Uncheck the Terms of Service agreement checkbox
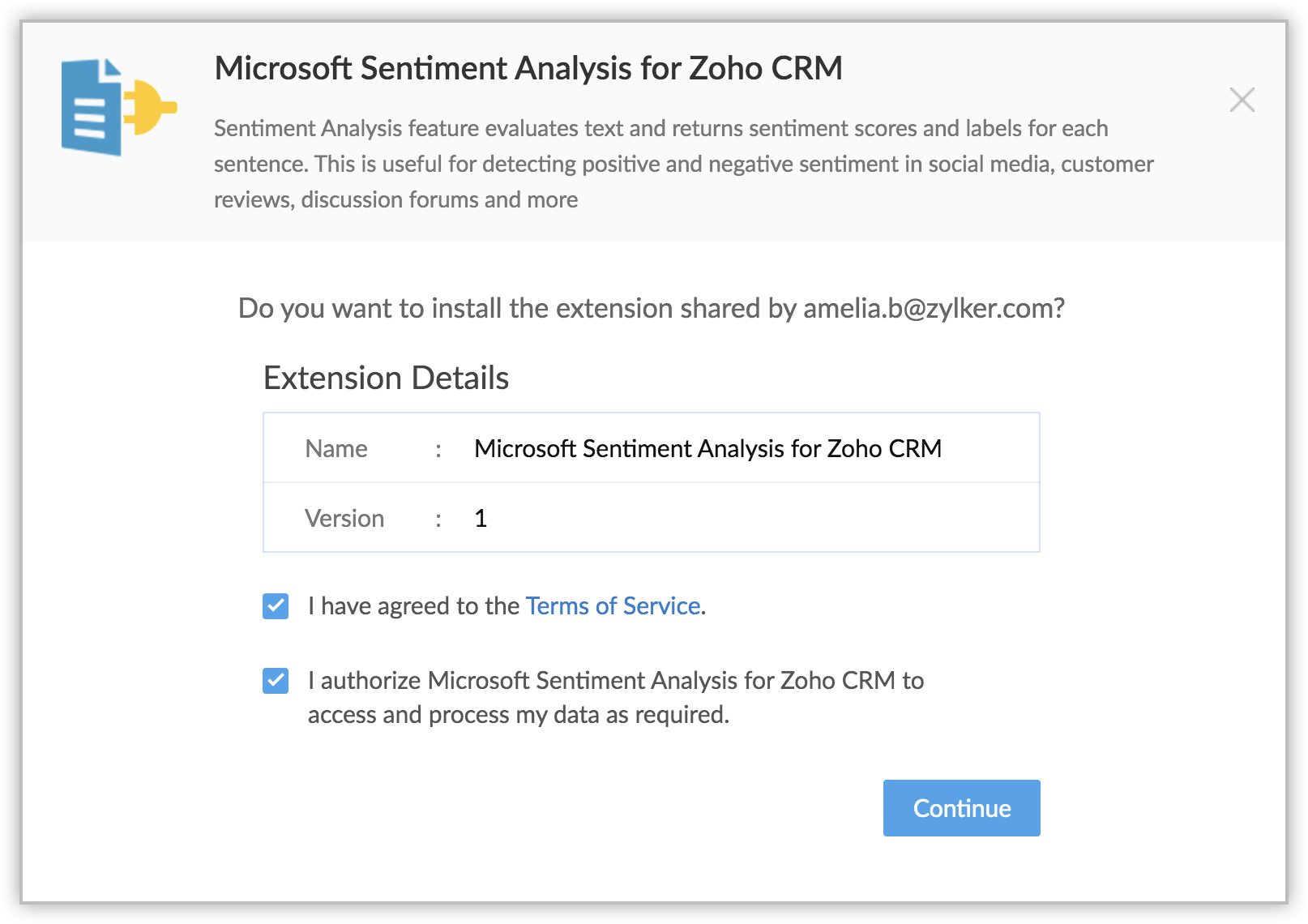 coord(276,606)
